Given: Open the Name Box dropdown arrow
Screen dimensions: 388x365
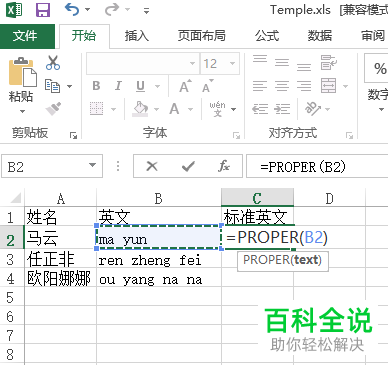Looking at the screenshot, I should (92, 165).
